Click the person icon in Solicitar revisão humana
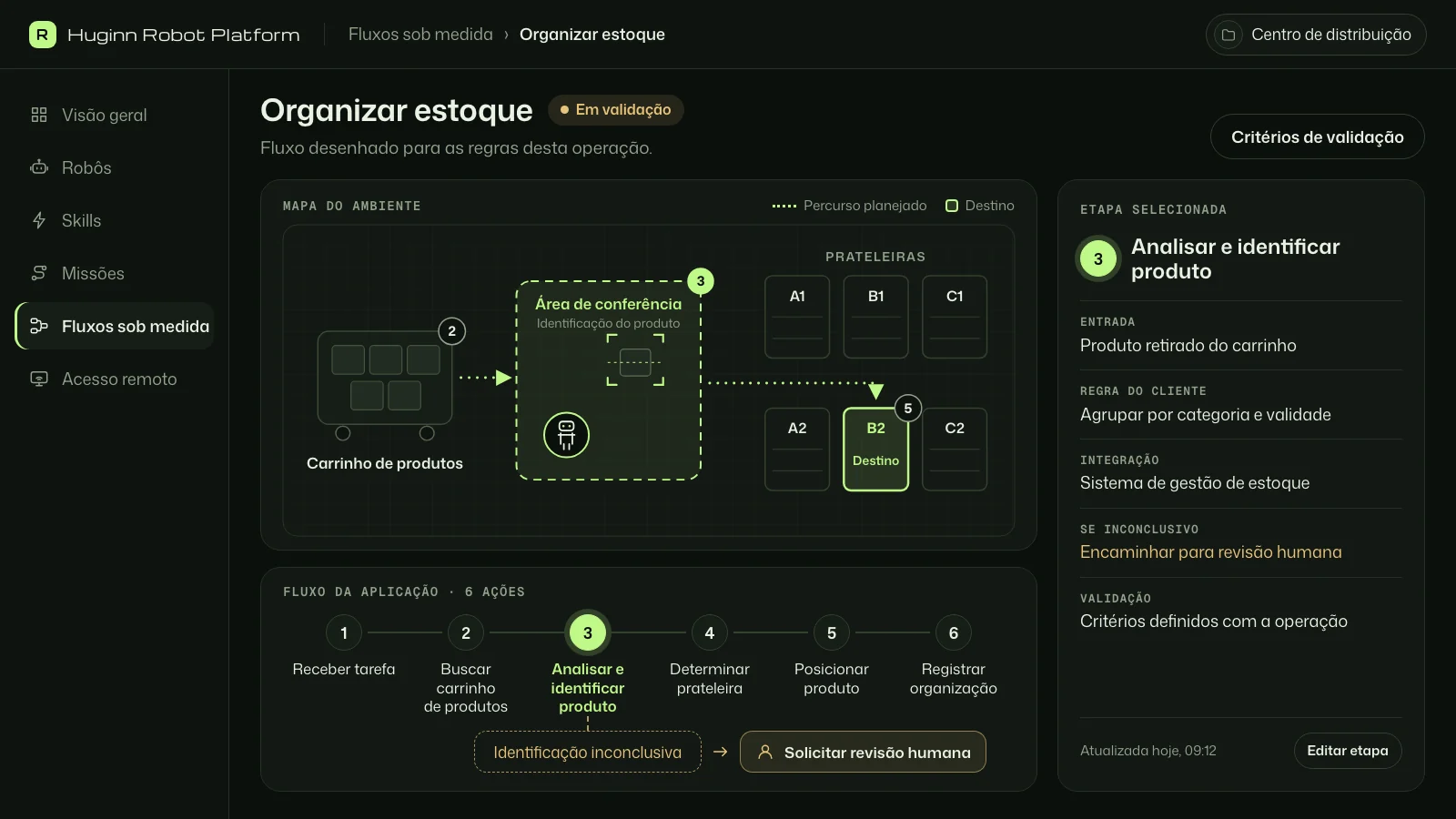The height and width of the screenshot is (819, 1456). click(765, 753)
